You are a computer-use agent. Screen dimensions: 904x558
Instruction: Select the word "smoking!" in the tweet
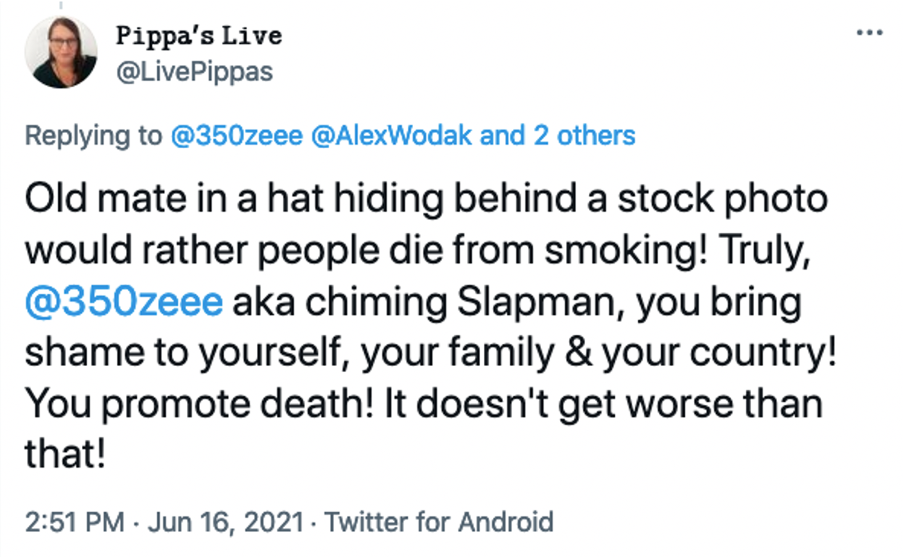click(x=626, y=251)
